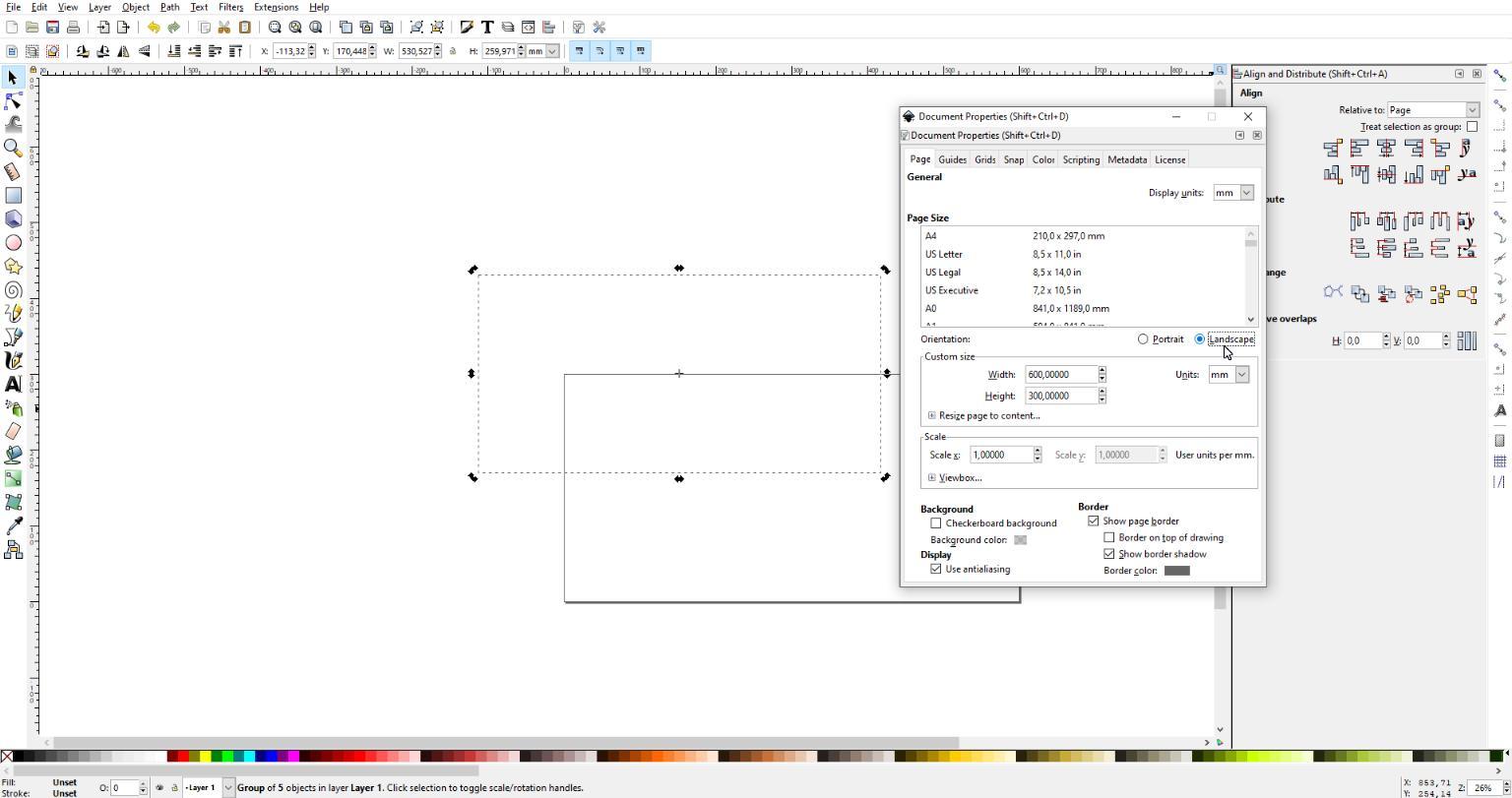1512x798 pixels.
Task: Select the Tweak objects tool
Action: tap(13, 124)
